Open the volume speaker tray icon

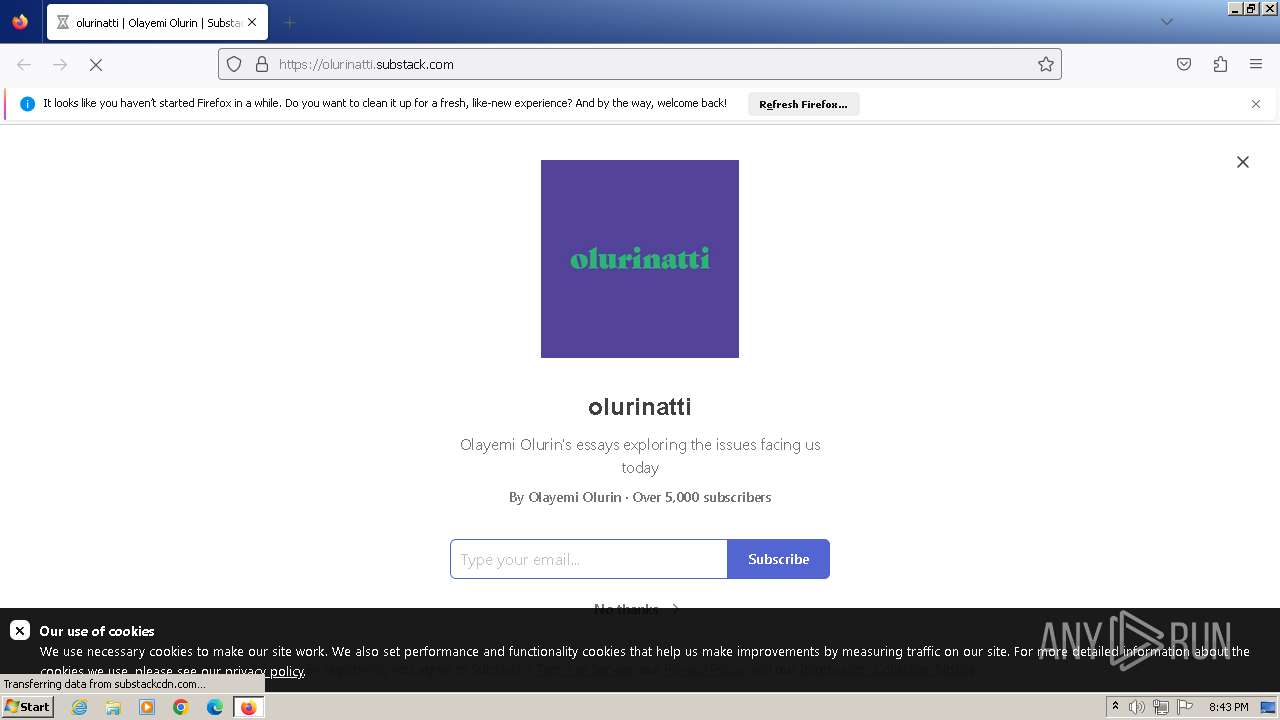pyautogui.click(x=1137, y=707)
